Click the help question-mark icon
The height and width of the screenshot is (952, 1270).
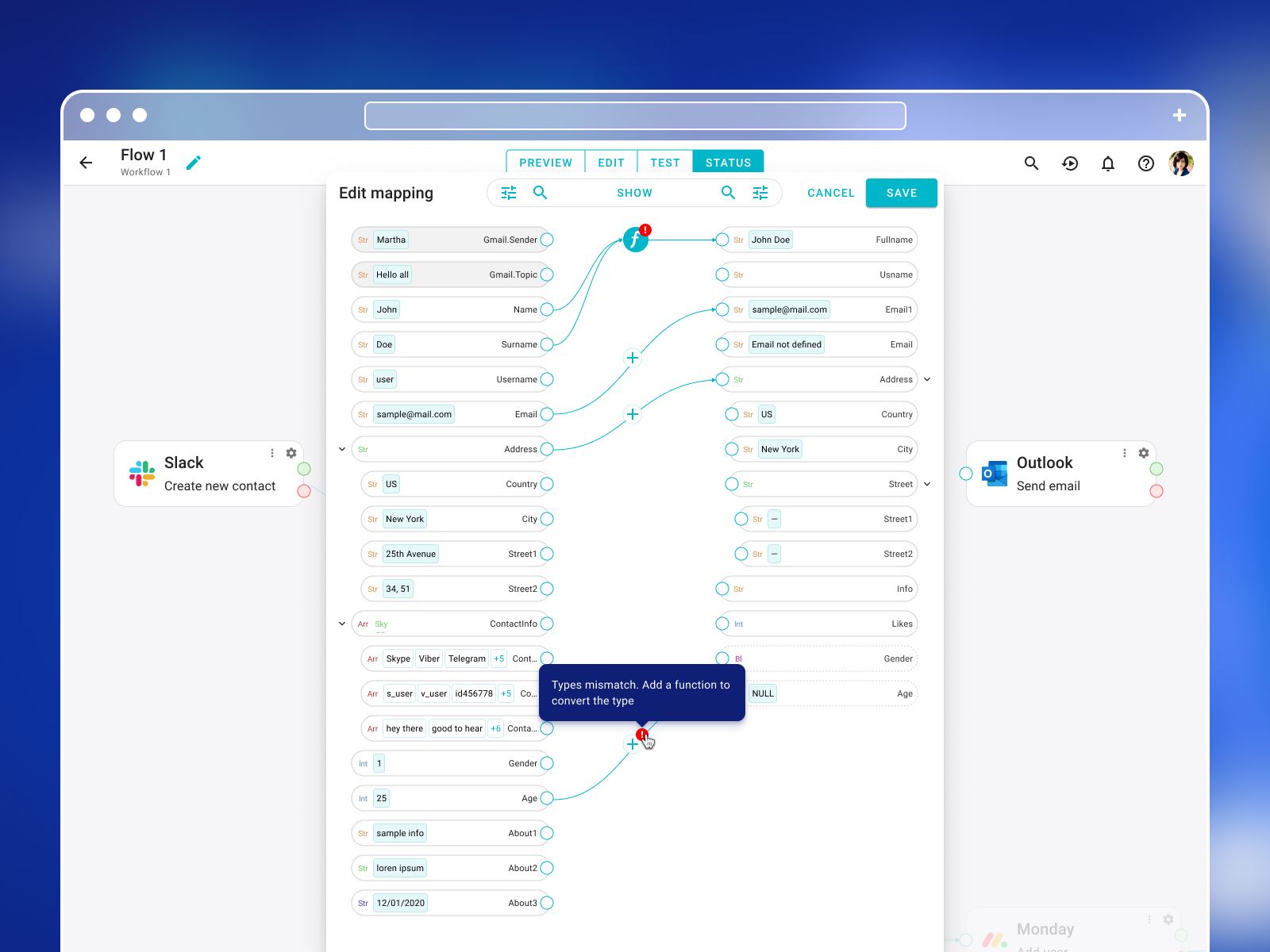(x=1145, y=163)
